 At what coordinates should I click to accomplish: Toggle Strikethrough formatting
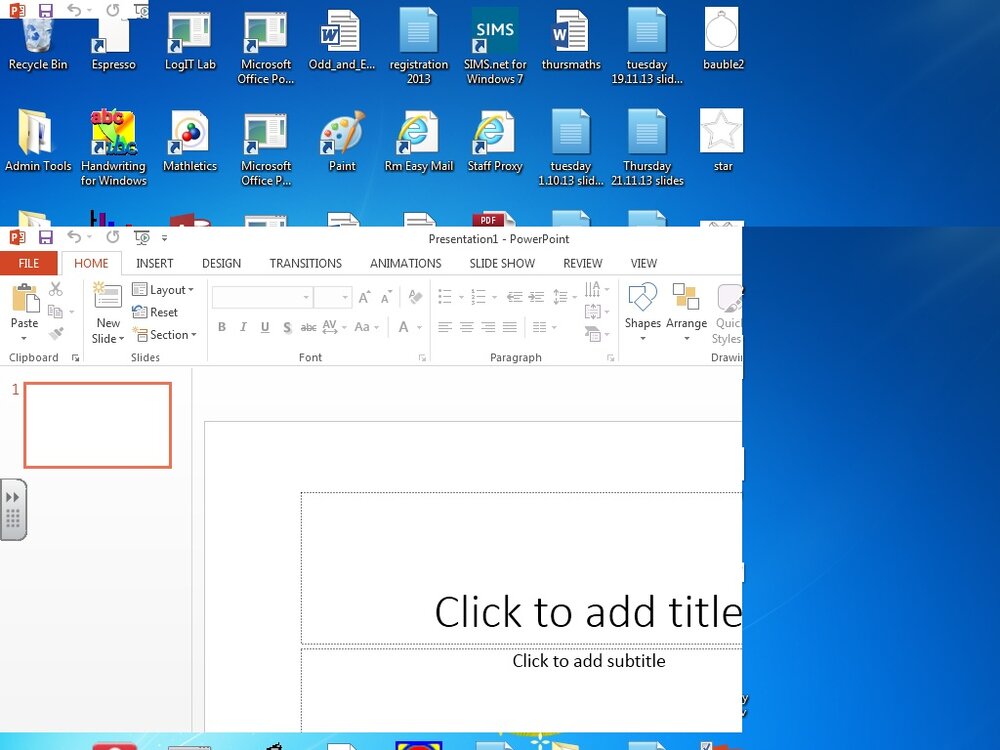point(308,327)
